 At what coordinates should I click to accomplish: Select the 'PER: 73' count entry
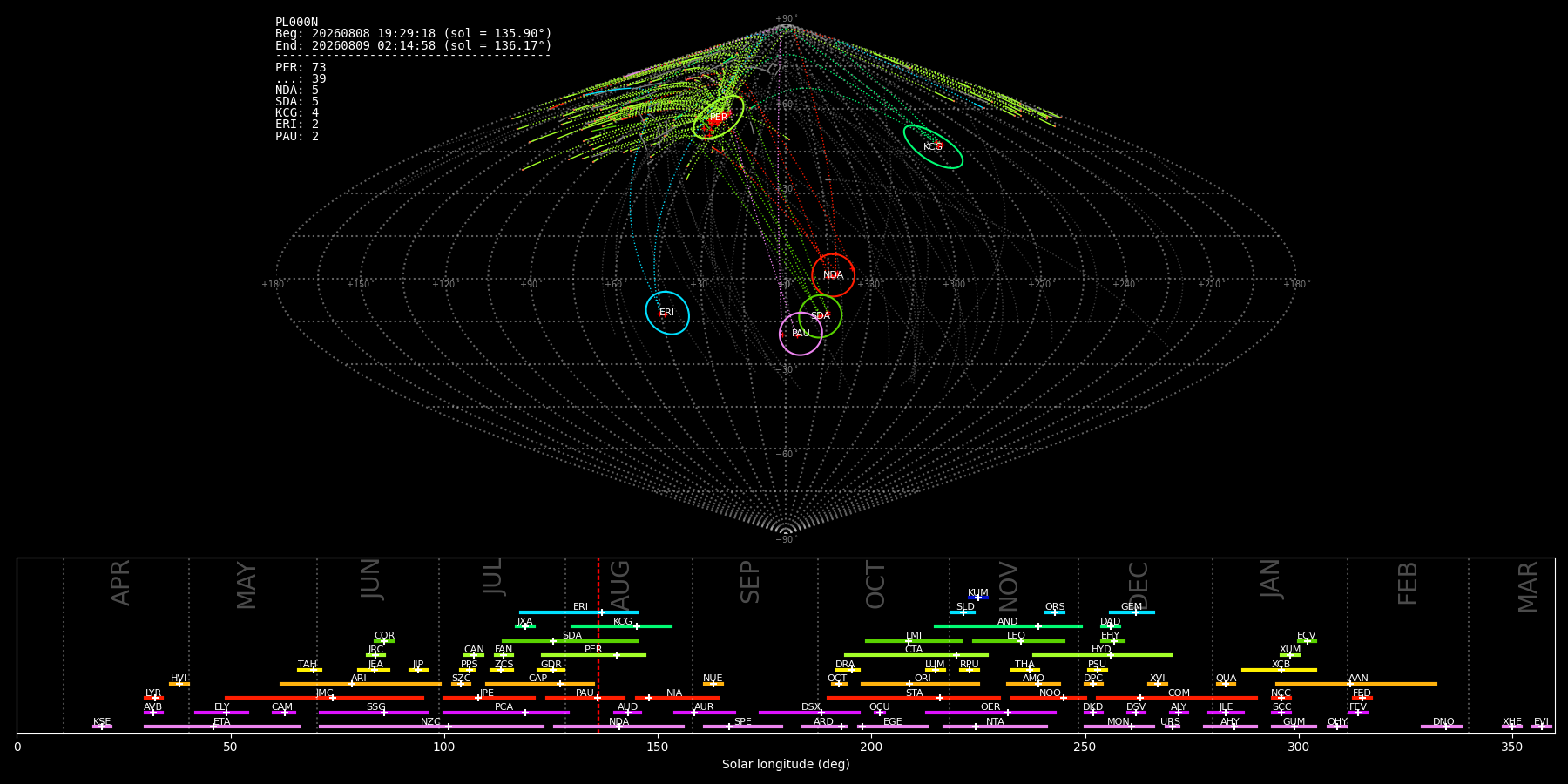click(x=301, y=67)
